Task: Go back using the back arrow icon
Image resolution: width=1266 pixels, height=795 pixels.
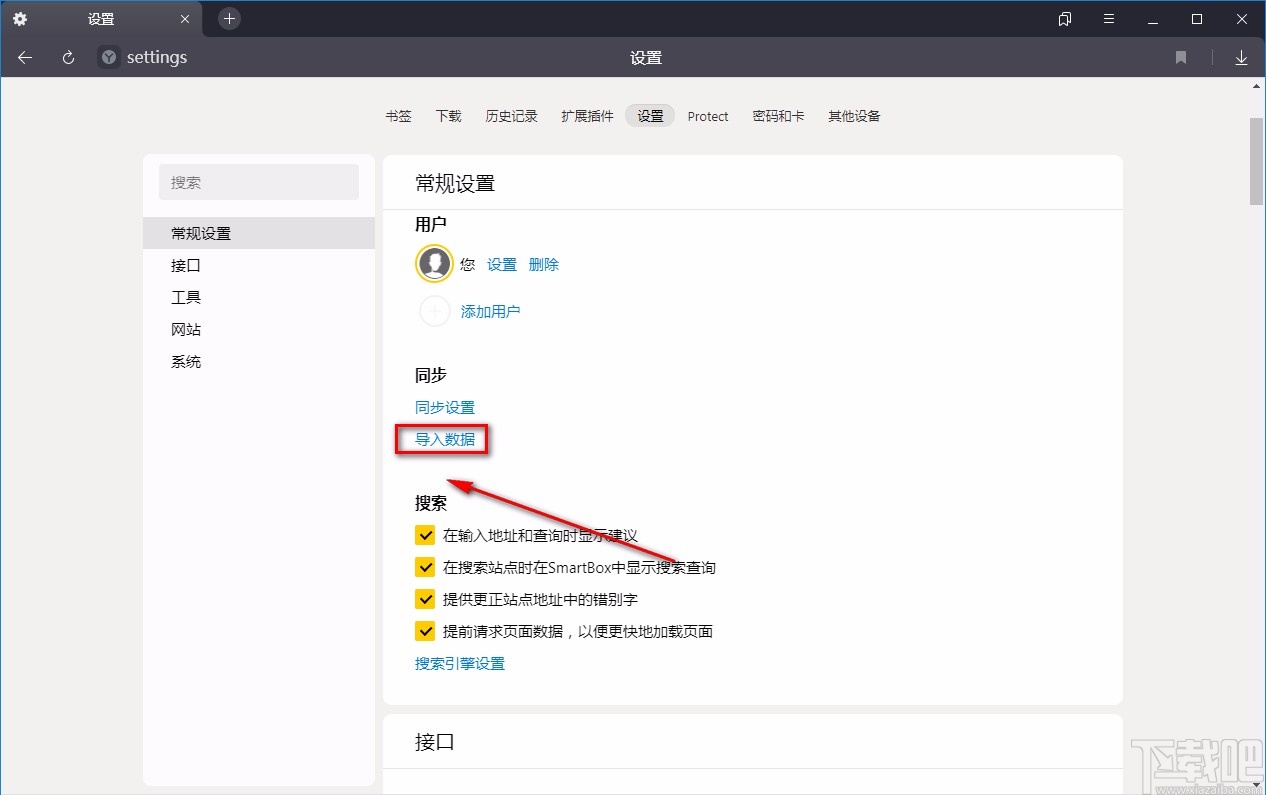Action: (24, 57)
